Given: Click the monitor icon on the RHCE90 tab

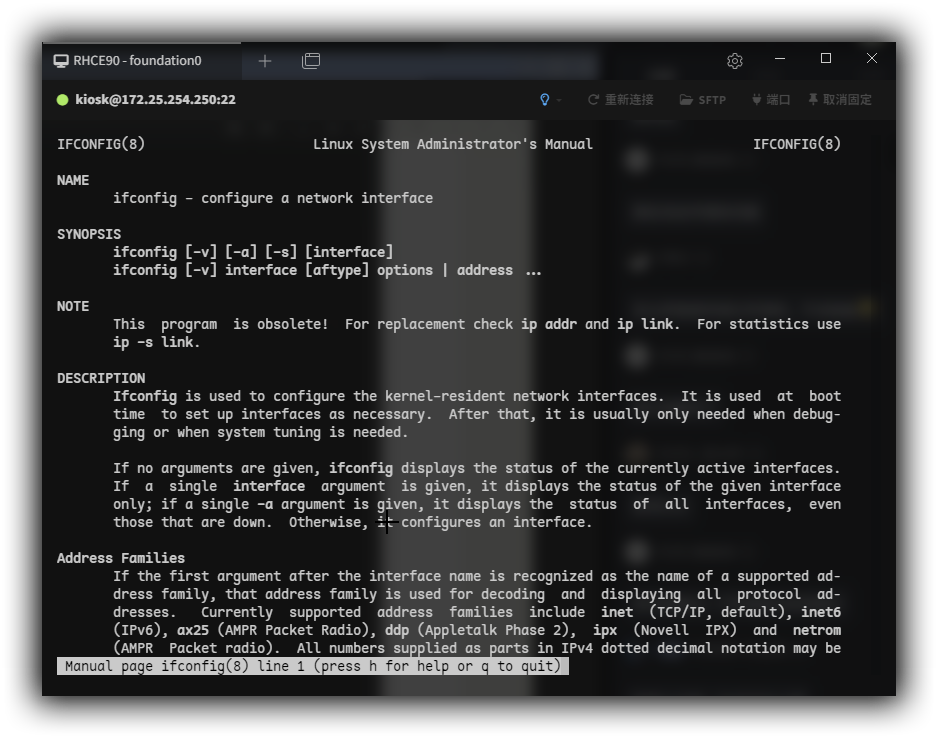Looking at the screenshot, I should 61,61.
